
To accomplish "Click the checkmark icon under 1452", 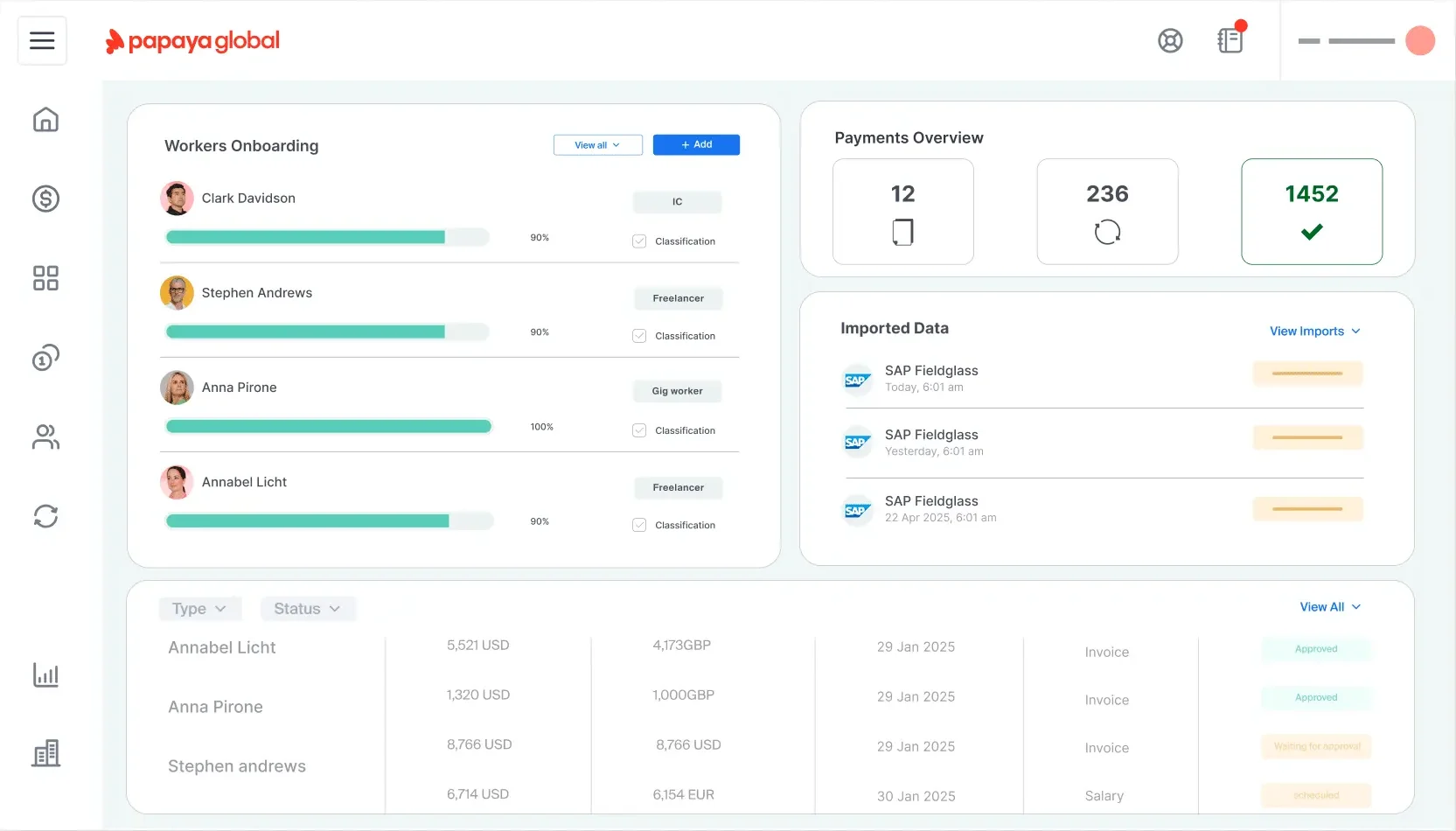I will [x=1312, y=232].
